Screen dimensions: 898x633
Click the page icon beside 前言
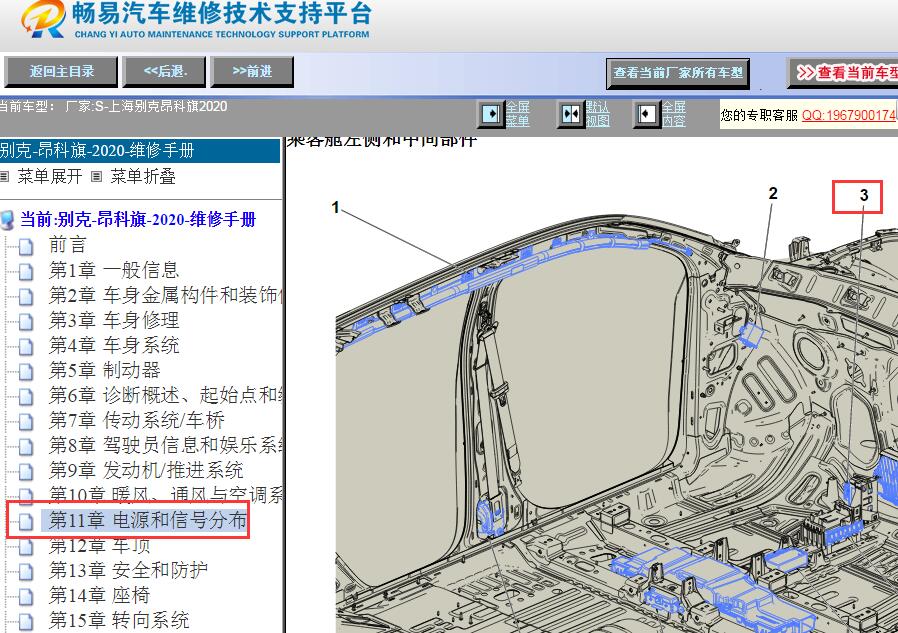pyautogui.click(x=26, y=246)
